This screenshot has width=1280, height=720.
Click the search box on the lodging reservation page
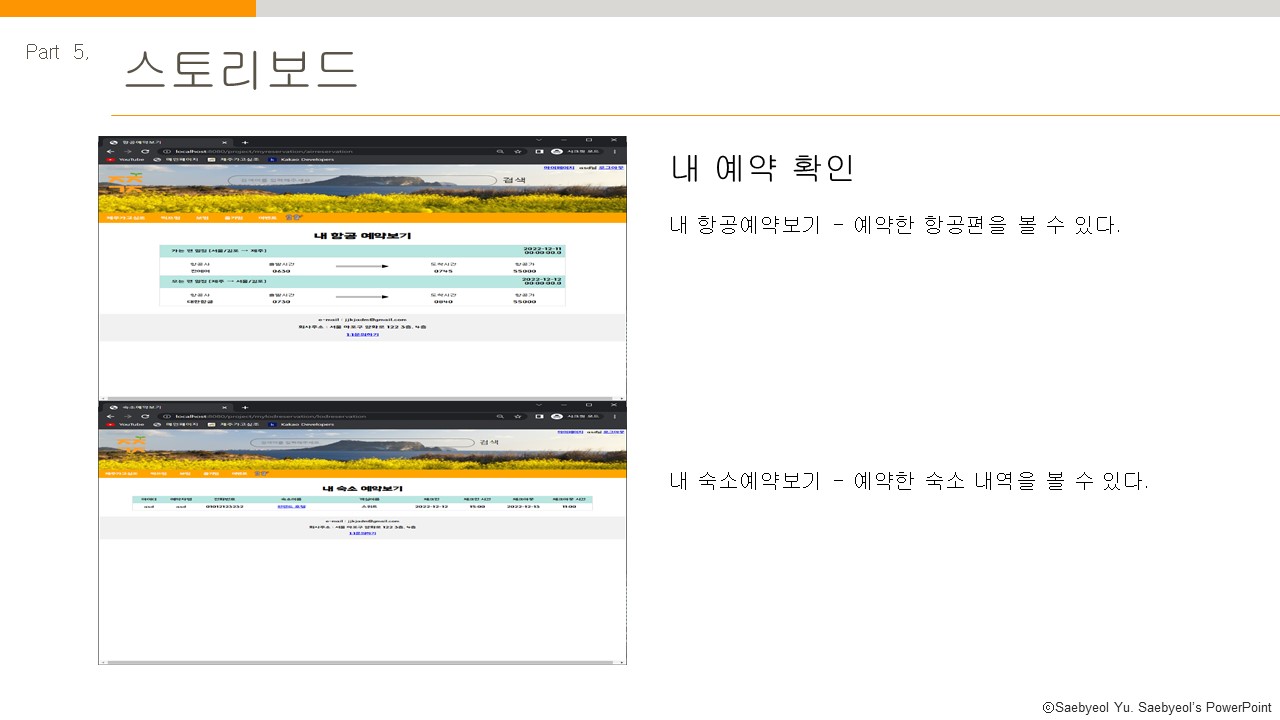(362, 442)
